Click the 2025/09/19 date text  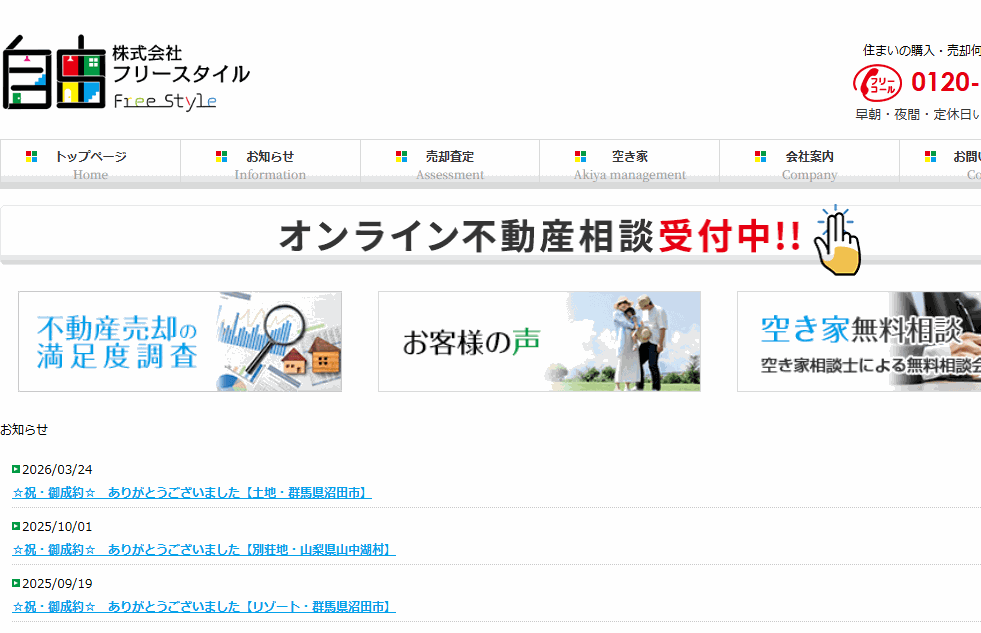(x=58, y=584)
